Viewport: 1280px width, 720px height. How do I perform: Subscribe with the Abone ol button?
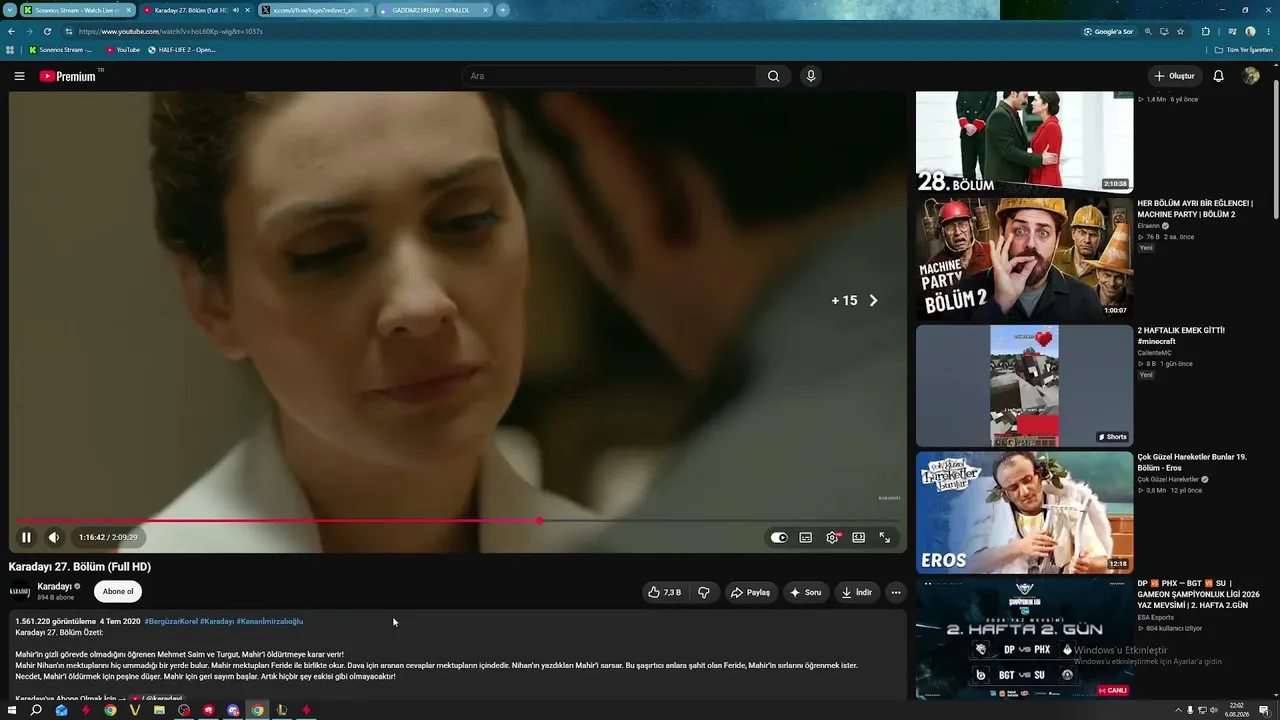118,591
